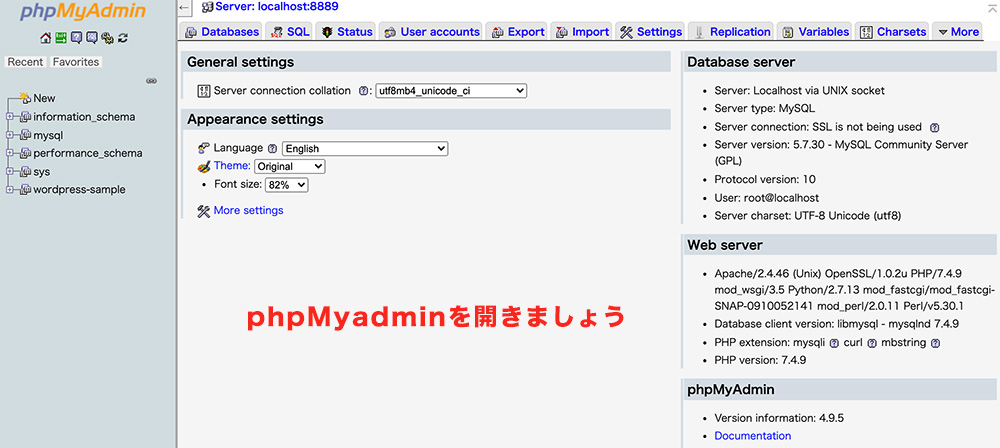The height and width of the screenshot is (448, 1000).
Task: Switch to the Databases tab
Action: [x=221, y=31]
